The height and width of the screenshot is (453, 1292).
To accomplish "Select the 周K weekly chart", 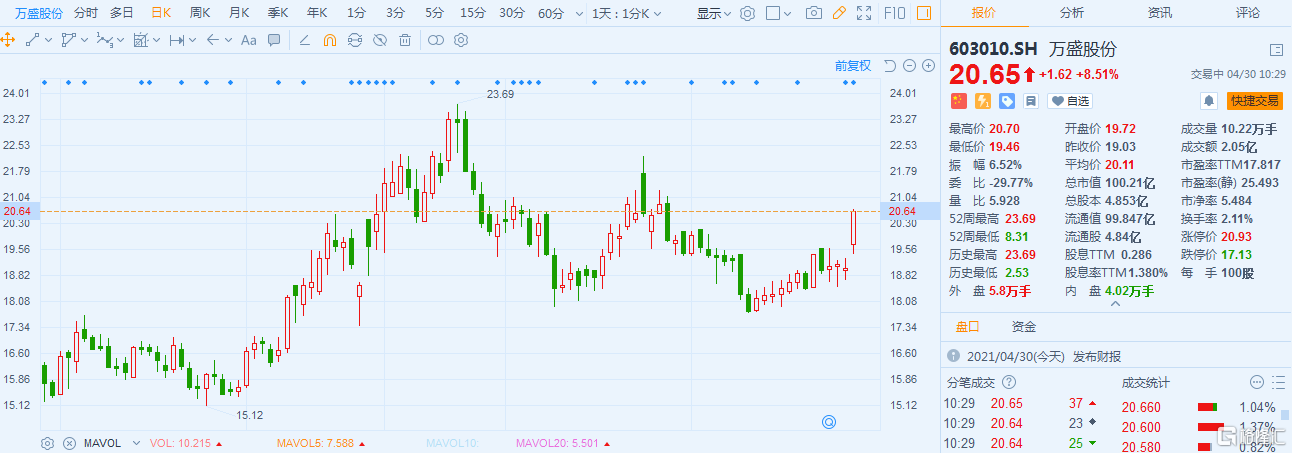I will tap(200, 13).
